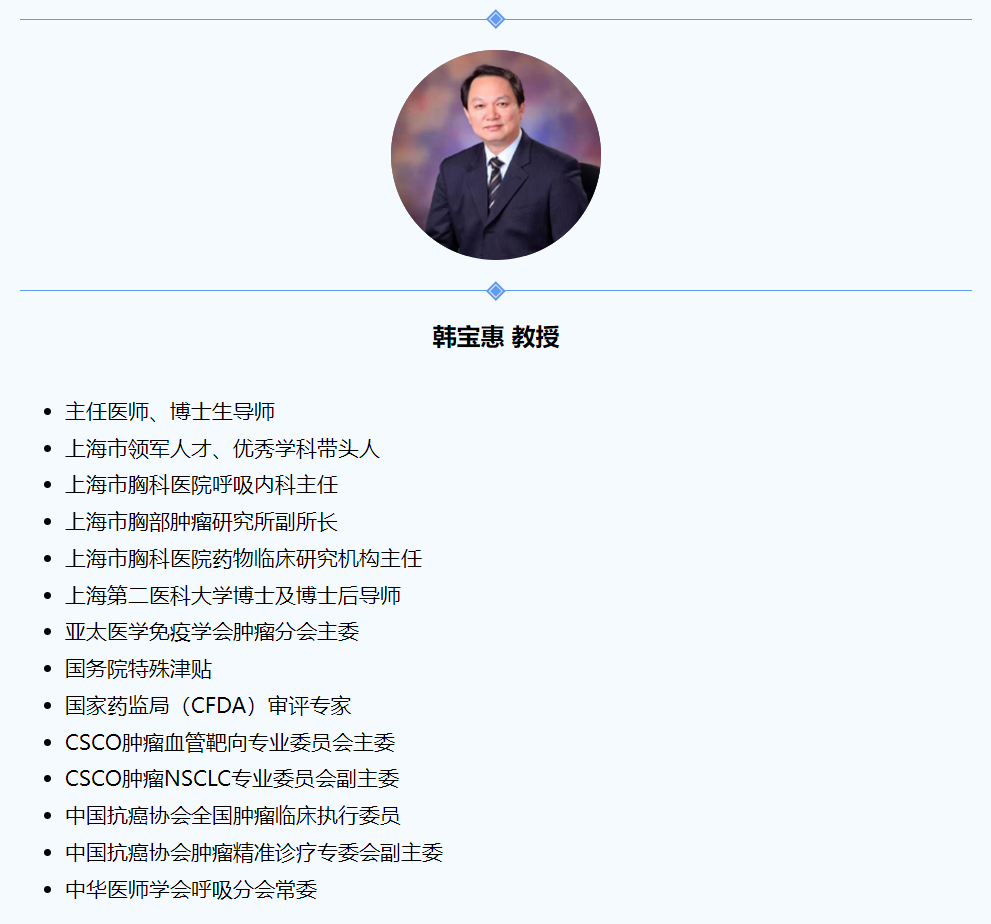The width and height of the screenshot is (991, 924).
Task: Click the bullet point before 国务院特殊津贴
Action: 47,670
